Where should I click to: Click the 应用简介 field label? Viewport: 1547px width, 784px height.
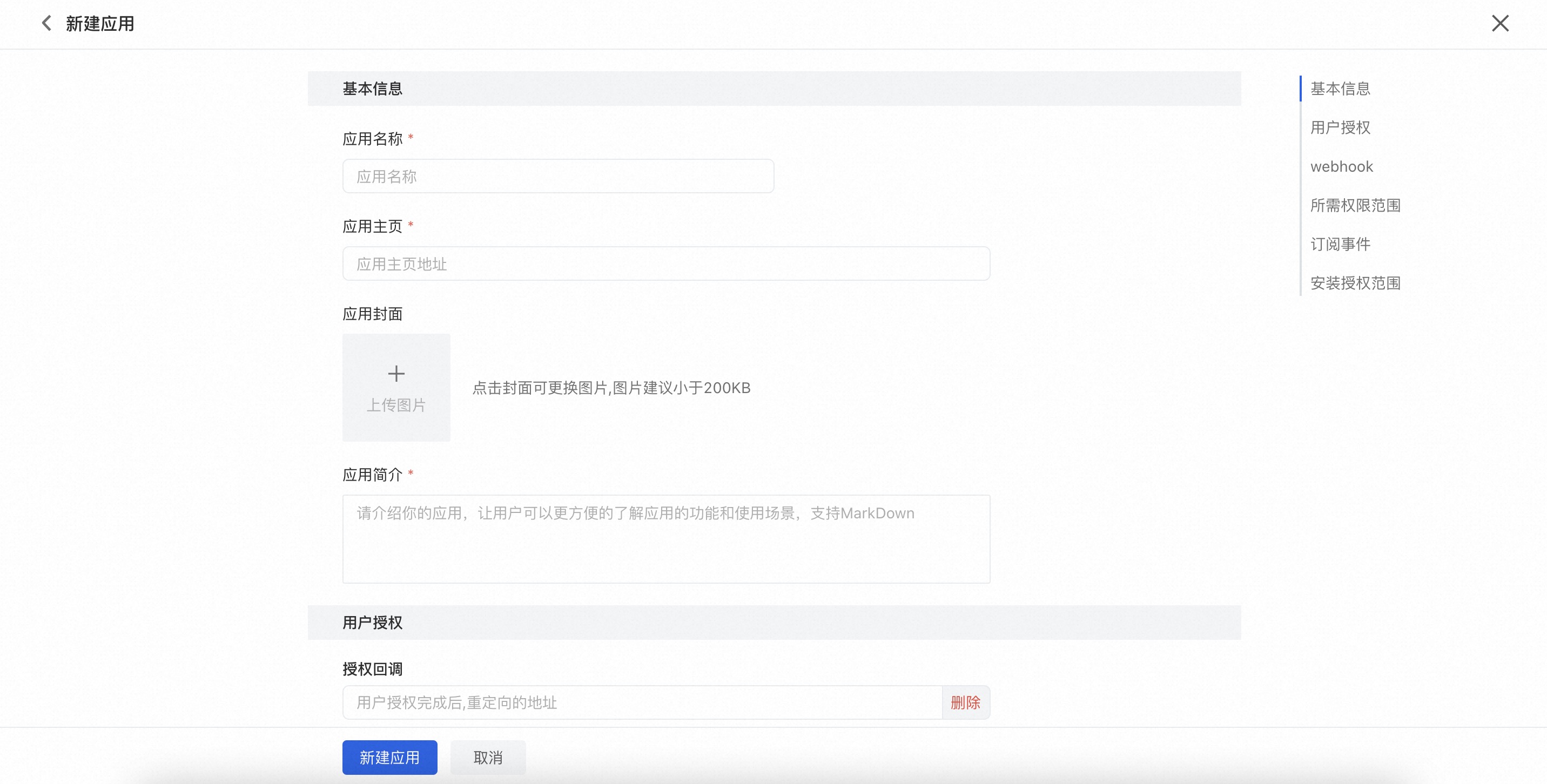(x=372, y=475)
